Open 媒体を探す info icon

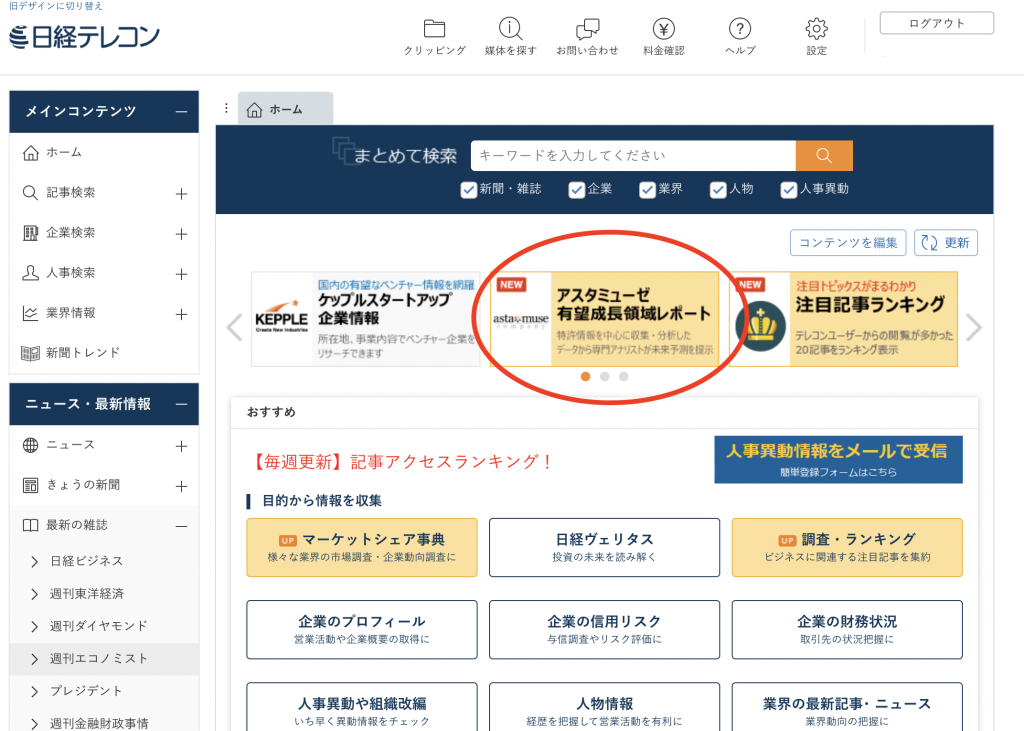point(510,29)
